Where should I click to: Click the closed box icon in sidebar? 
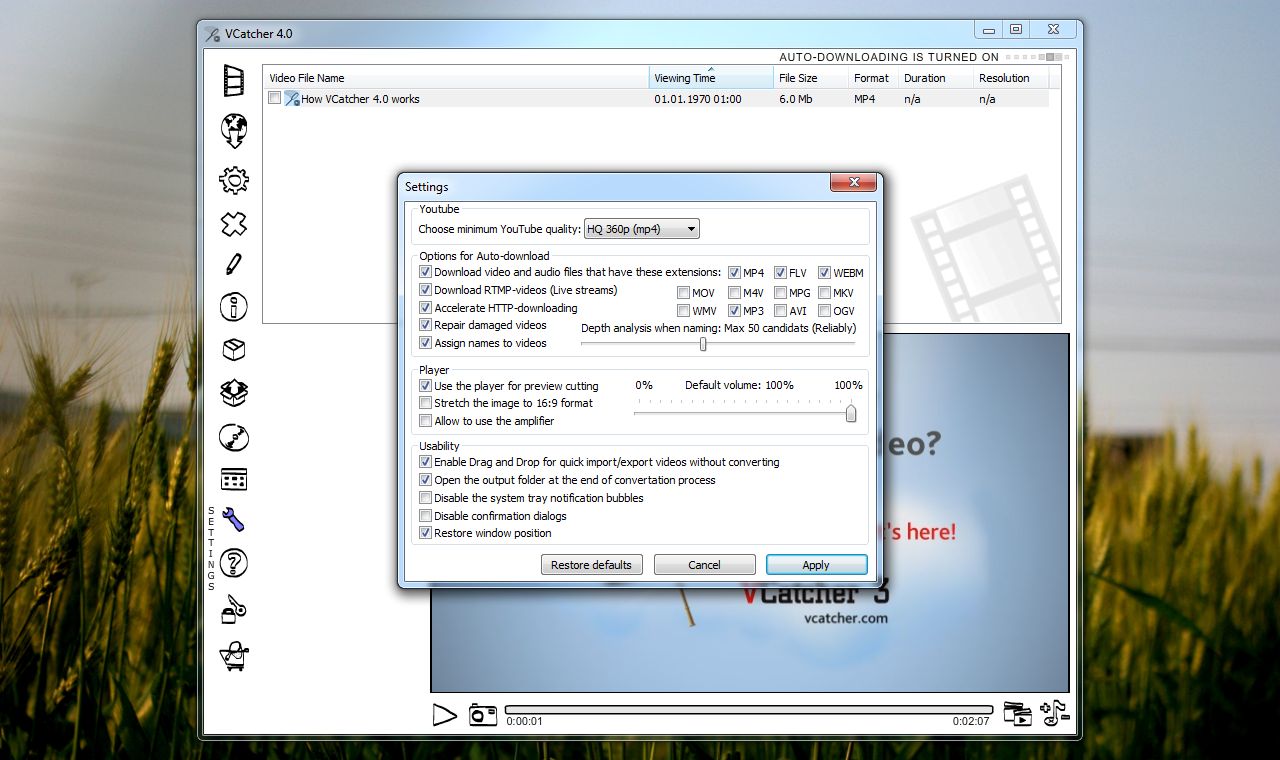click(x=234, y=349)
